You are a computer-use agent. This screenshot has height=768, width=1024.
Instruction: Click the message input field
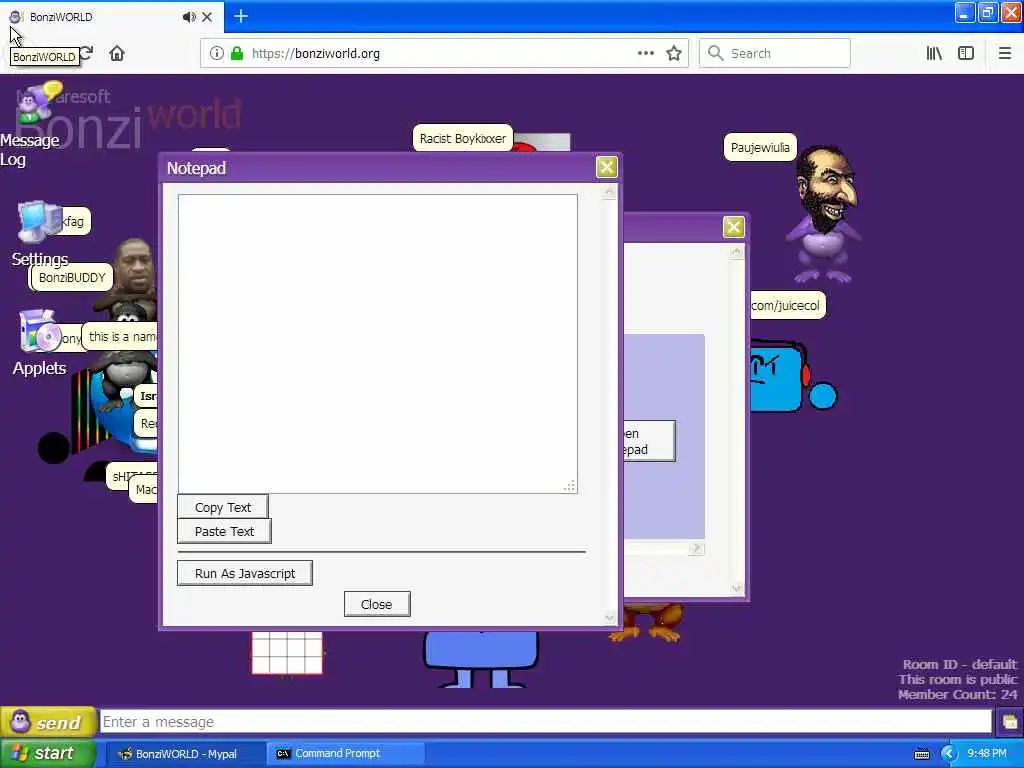pyautogui.click(x=546, y=722)
